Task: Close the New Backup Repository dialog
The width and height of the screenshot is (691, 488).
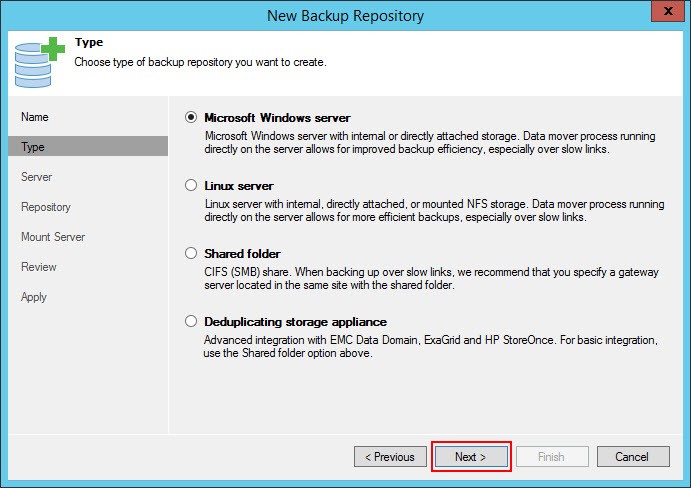Action: 667,11
